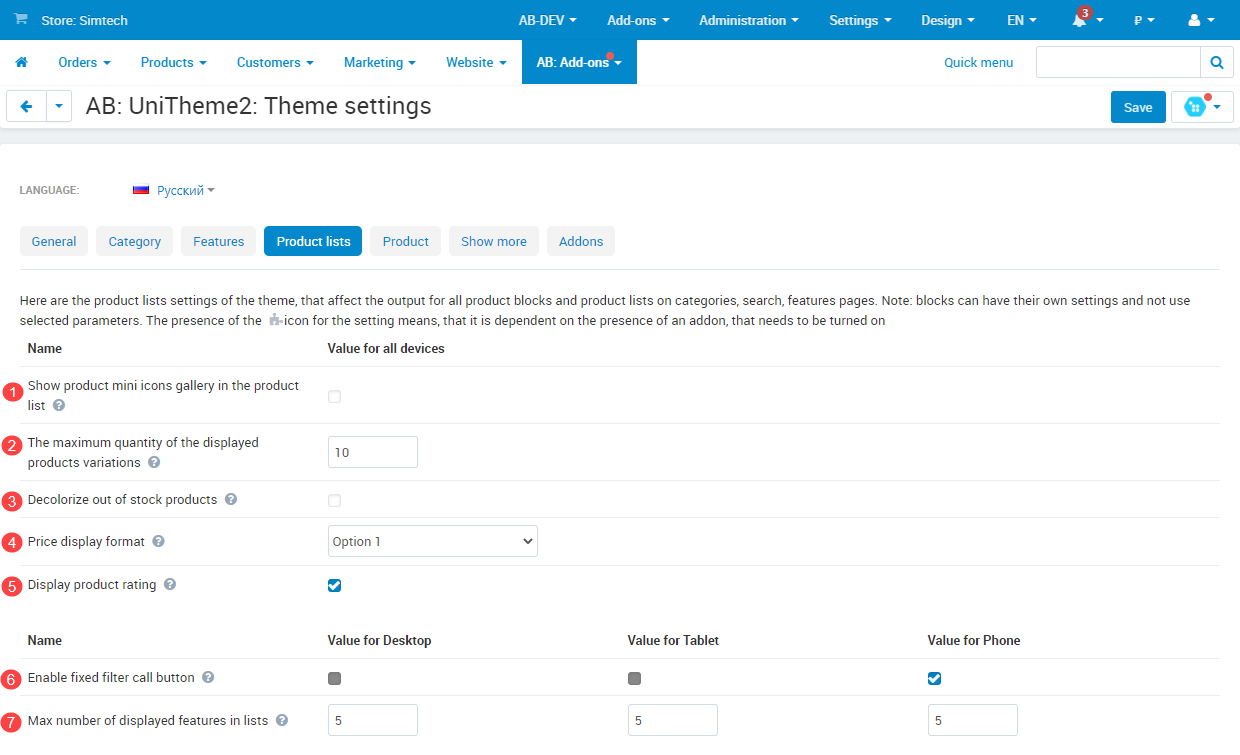Viewport: 1240px width, 755px height.
Task: Open dropdown next to back arrow
Action: click(x=59, y=106)
